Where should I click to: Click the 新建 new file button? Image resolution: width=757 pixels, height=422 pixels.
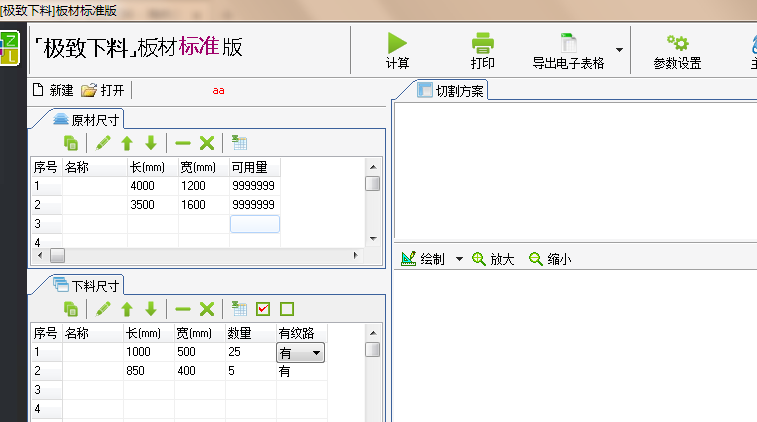pyautogui.click(x=53, y=90)
